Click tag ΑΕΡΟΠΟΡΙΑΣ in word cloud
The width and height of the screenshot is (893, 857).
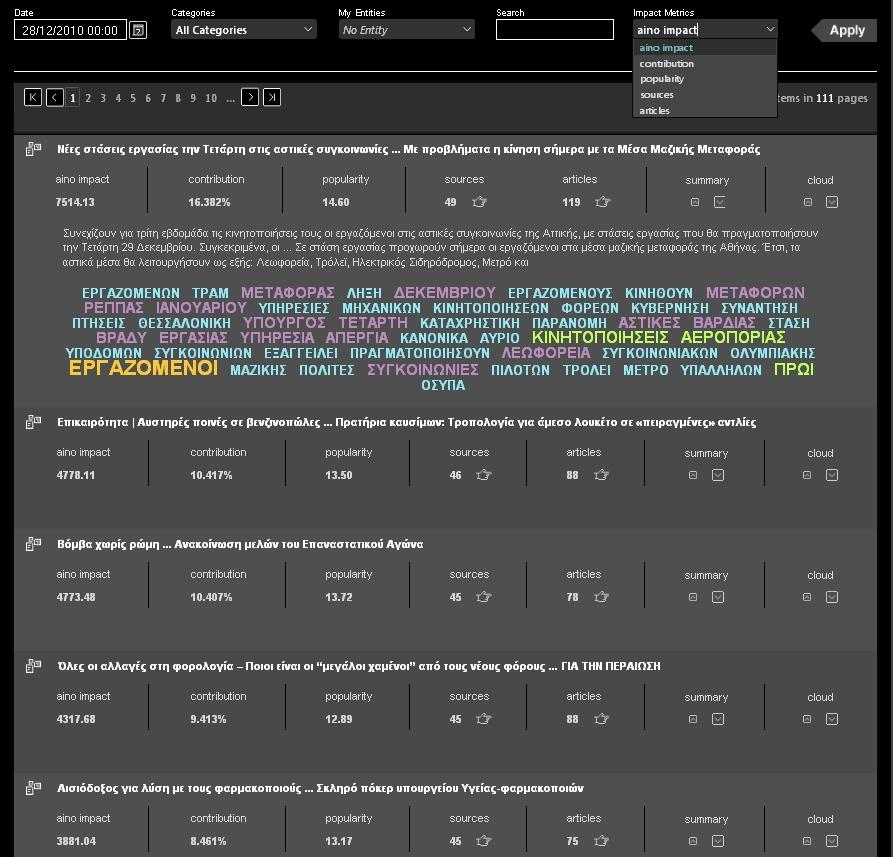733,337
